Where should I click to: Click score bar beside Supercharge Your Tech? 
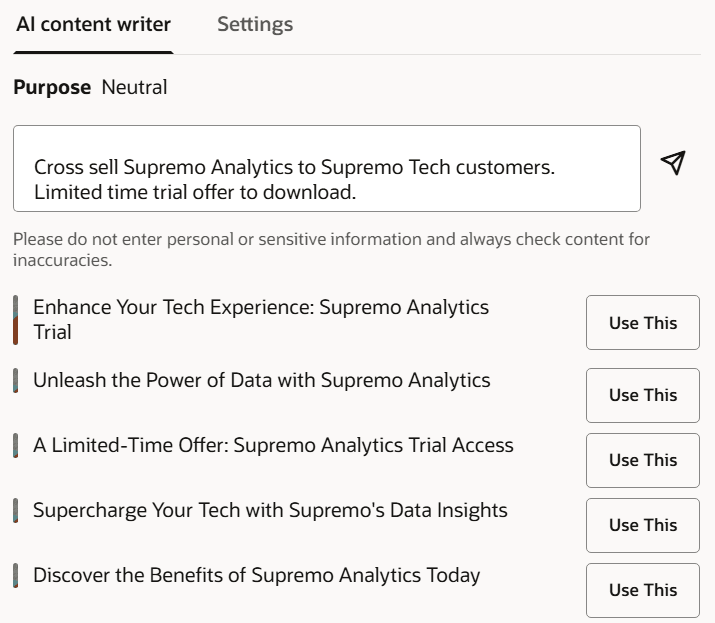click(x=16, y=510)
